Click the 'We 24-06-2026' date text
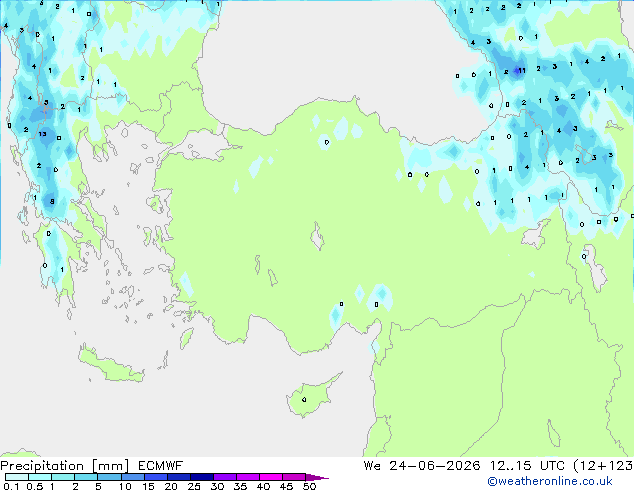 point(421,466)
